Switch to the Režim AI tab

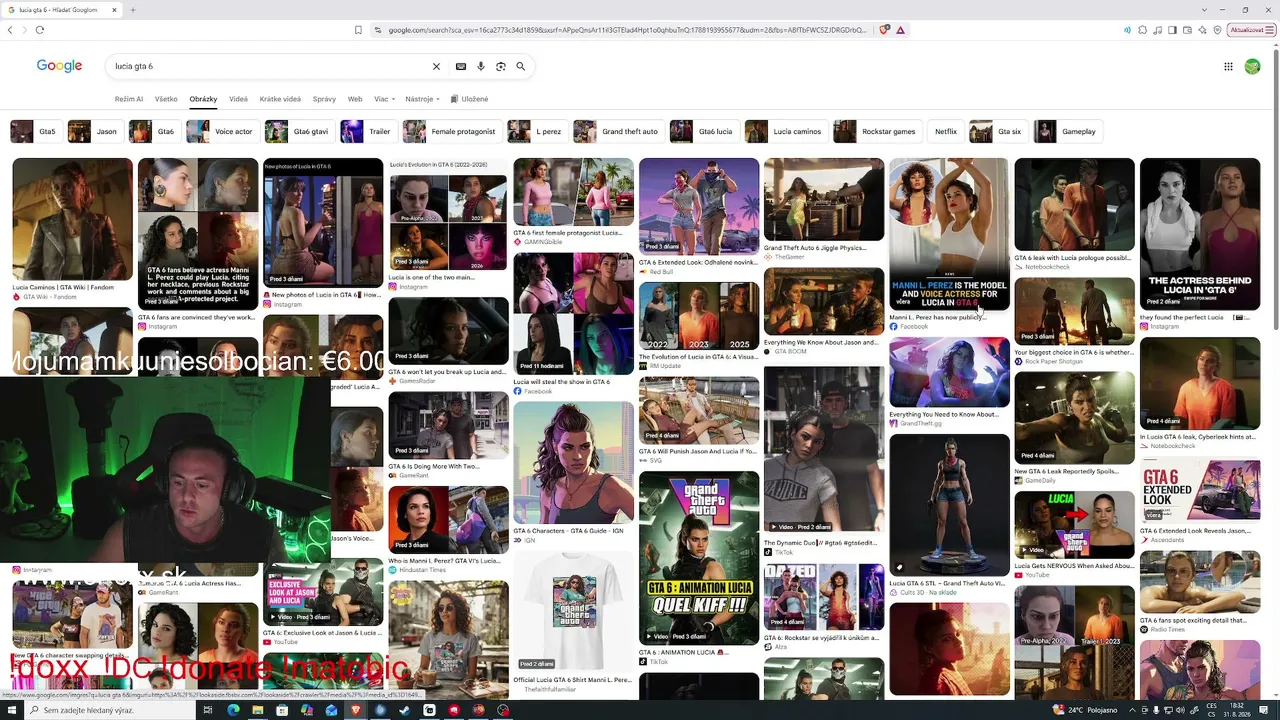pyautogui.click(x=129, y=99)
